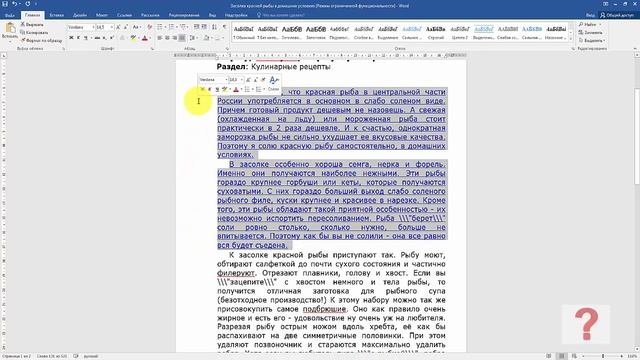Apply the Строгий style from gallery
Image resolution: width=640 pixels, height=360 pixels.
(x=436, y=33)
